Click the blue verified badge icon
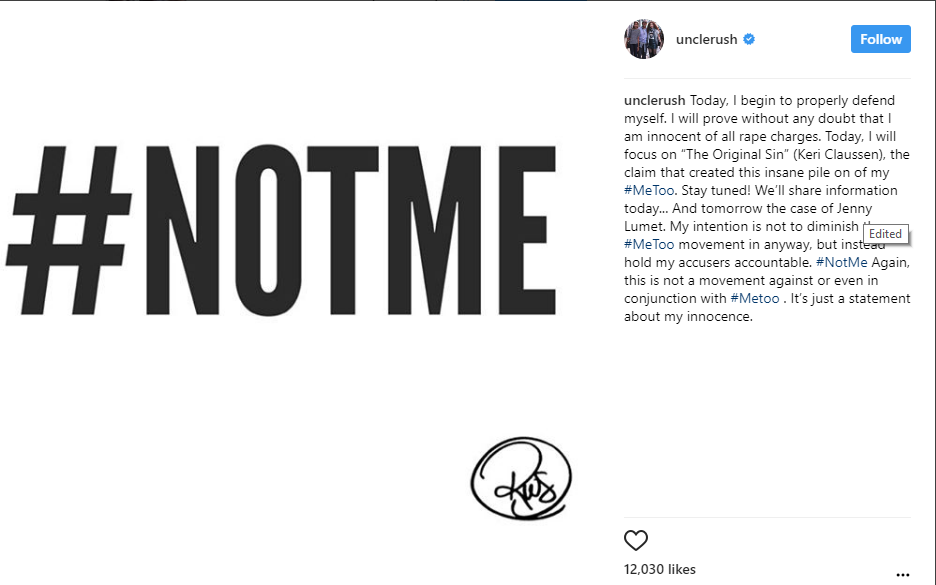Screen dimensions: 936x585 749,40
